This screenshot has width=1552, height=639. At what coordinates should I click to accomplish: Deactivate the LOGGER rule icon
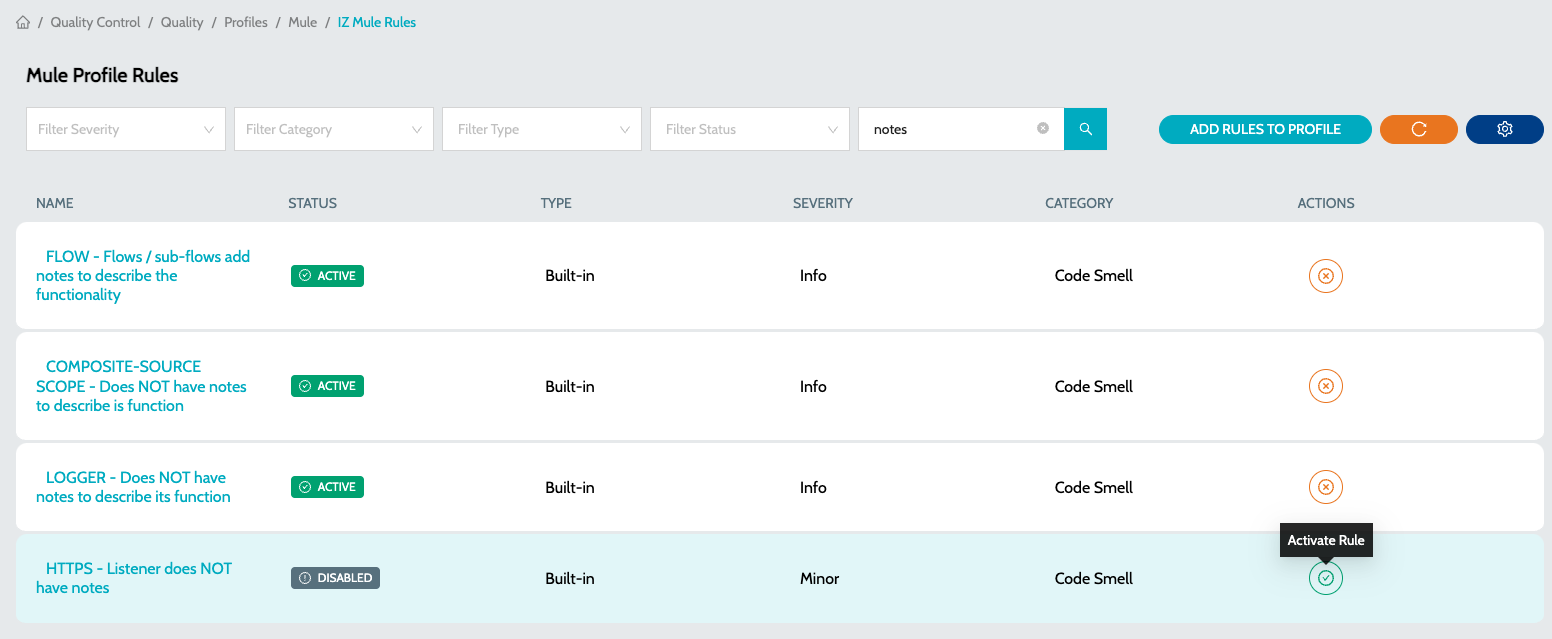point(1326,487)
